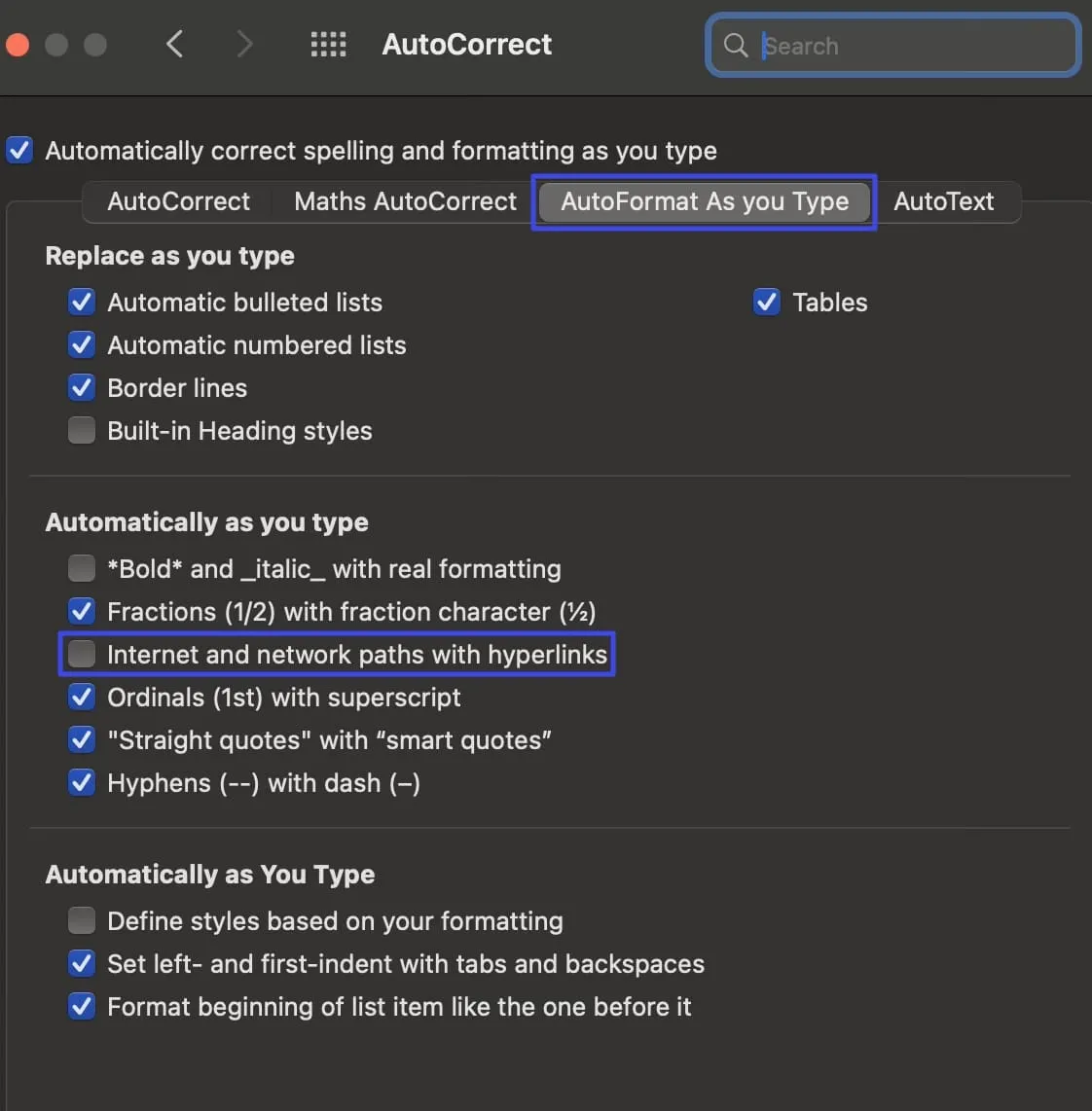Image resolution: width=1092 pixels, height=1111 pixels.
Task: Open the Maths AutoCorrect tab
Action: point(404,201)
